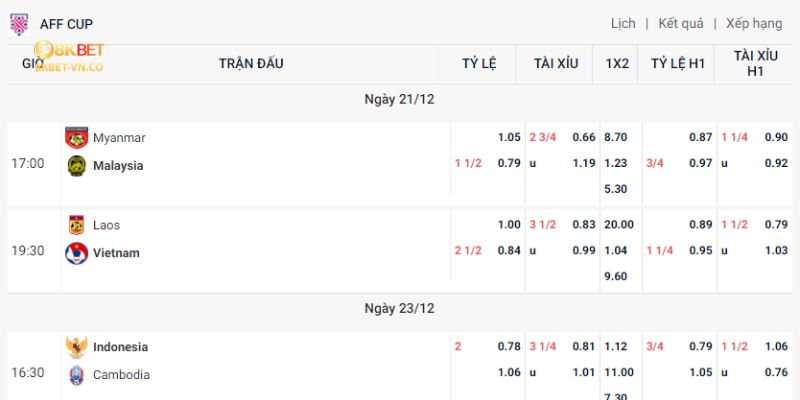The width and height of the screenshot is (800, 400).
Task: Pick the 1X2 odds 20.00 for Laos
Action: [617, 225]
